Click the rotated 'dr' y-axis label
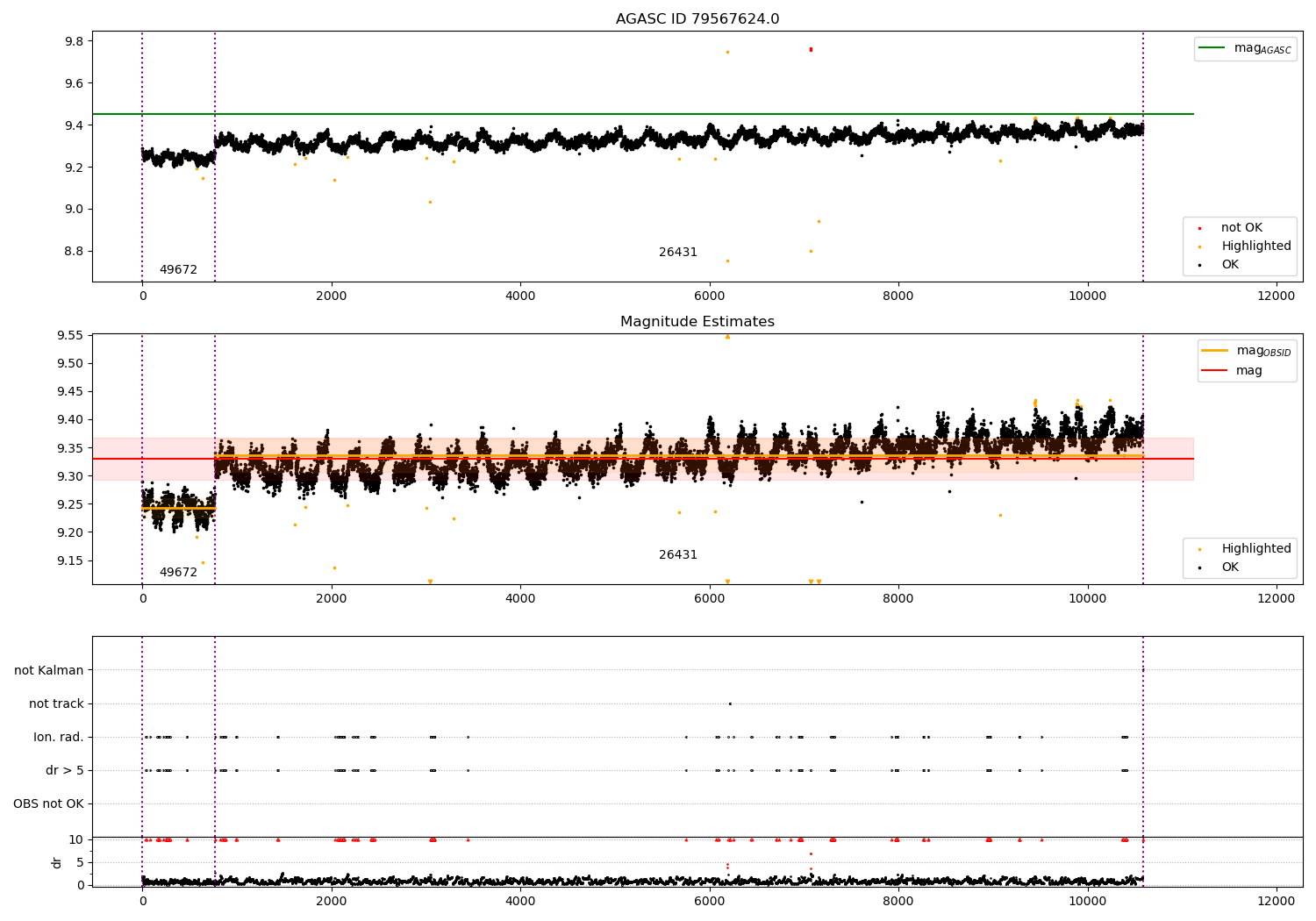This screenshot has width=1316, height=921. point(57,862)
